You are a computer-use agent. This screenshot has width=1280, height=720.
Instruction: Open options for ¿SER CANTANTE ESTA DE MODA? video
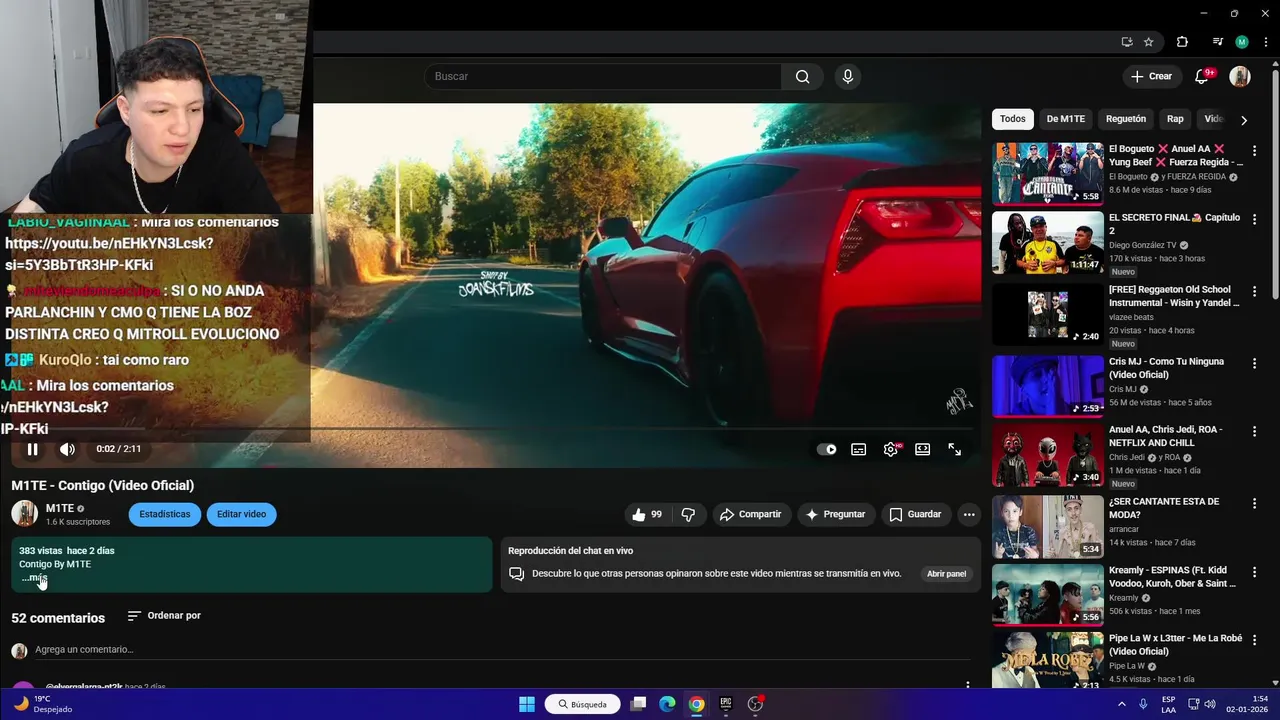pyautogui.click(x=1254, y=503)
